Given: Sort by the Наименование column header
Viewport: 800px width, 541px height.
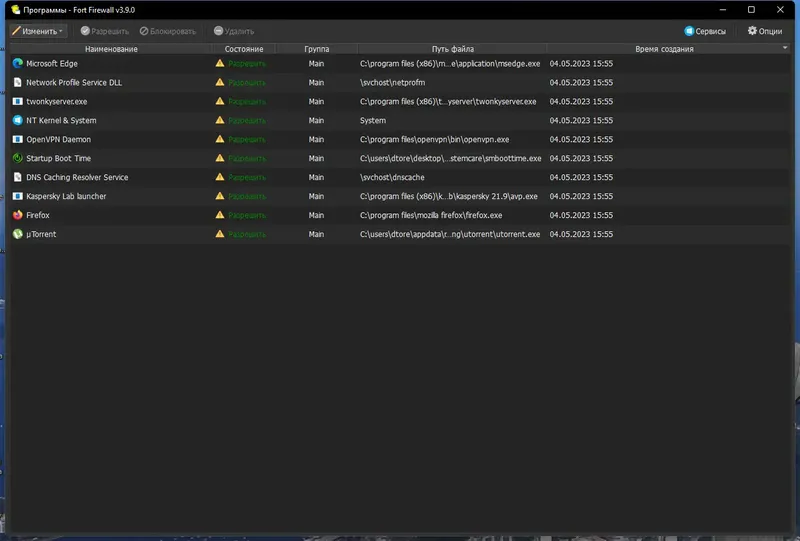Looking at the screenshot, I should tap(111, 49).
